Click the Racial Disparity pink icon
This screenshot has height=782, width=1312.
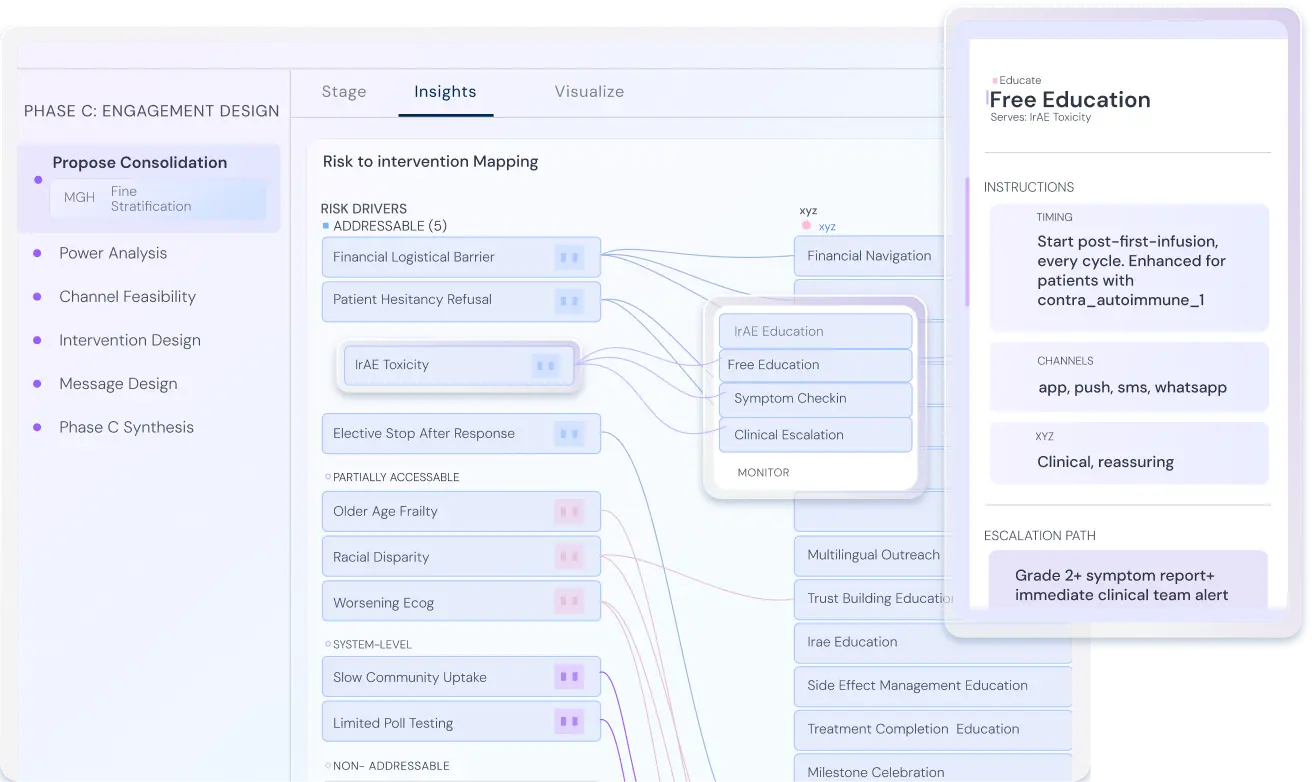coord(570,557)
